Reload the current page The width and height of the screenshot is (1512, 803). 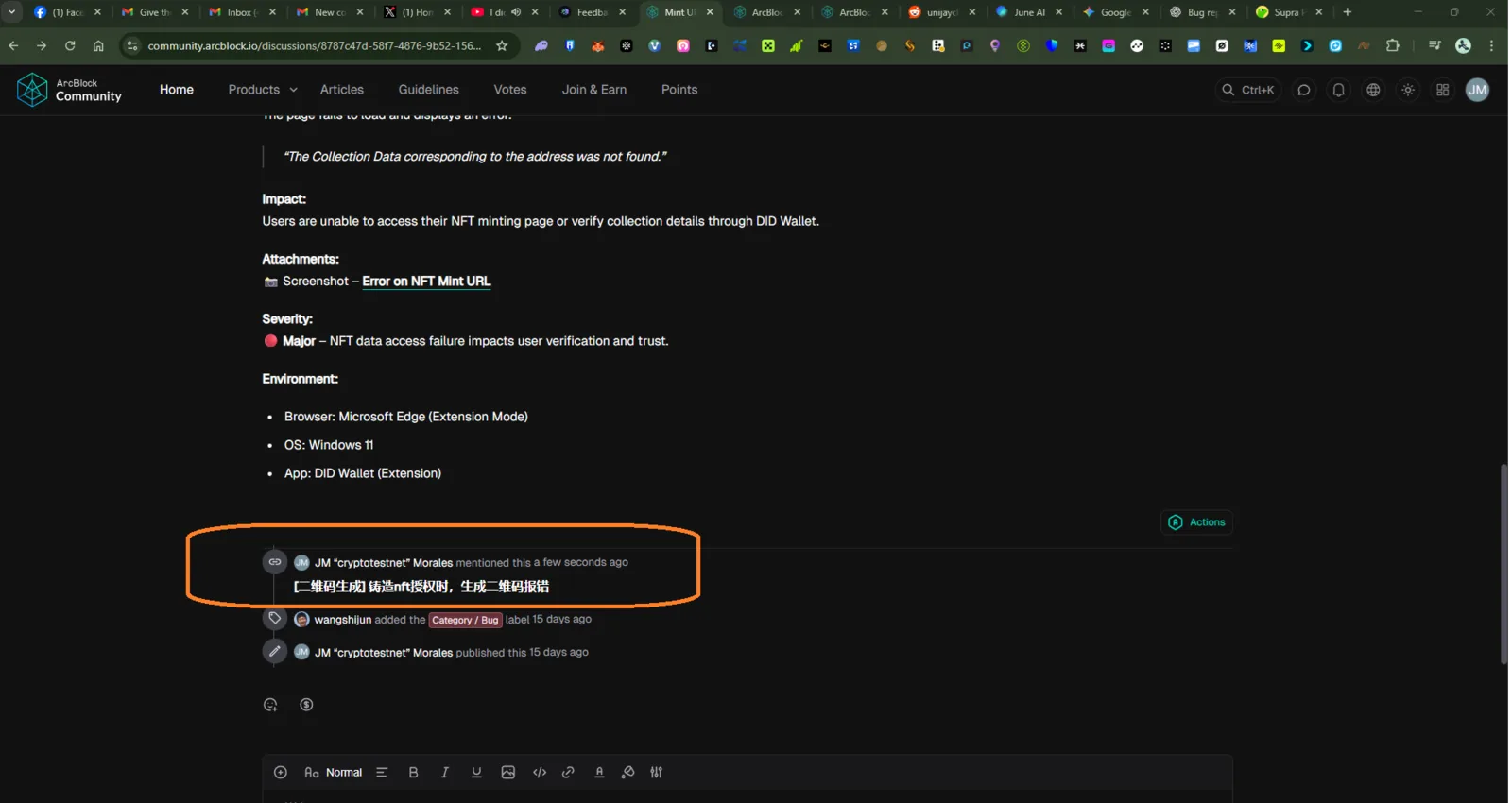coord(70,45)
